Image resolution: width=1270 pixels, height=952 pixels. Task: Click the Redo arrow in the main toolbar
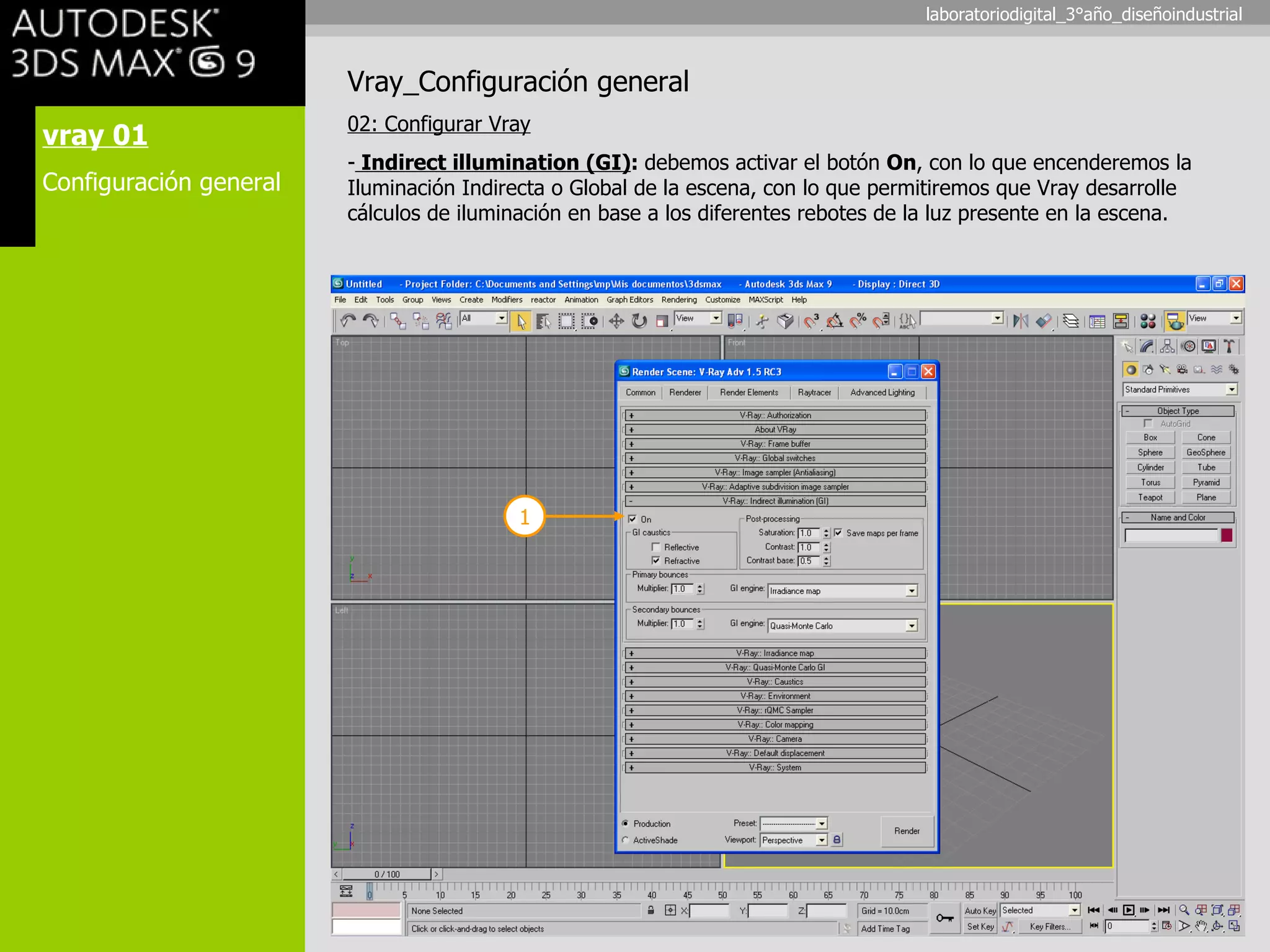[371, 320]
